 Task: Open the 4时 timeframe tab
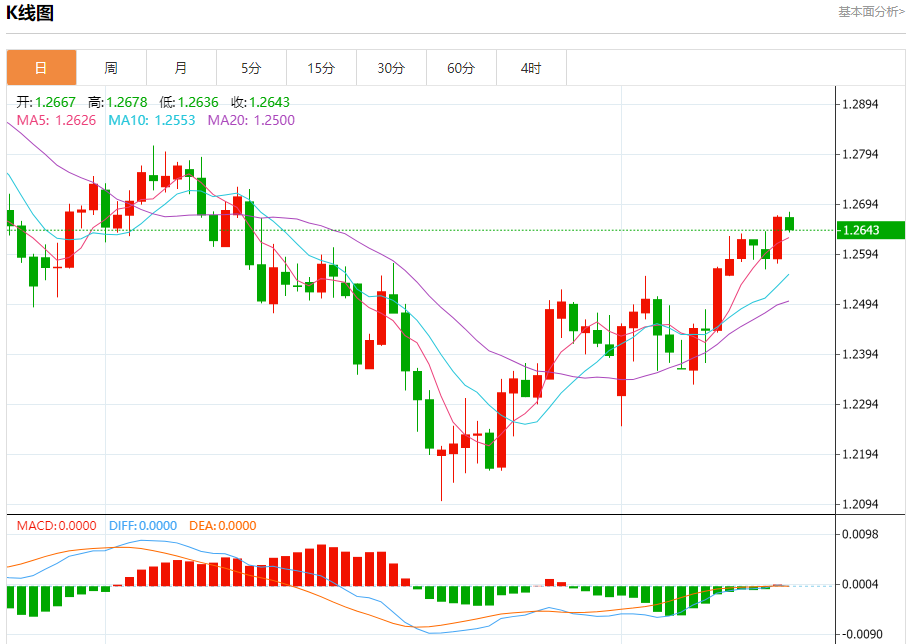tap(531, 68)
